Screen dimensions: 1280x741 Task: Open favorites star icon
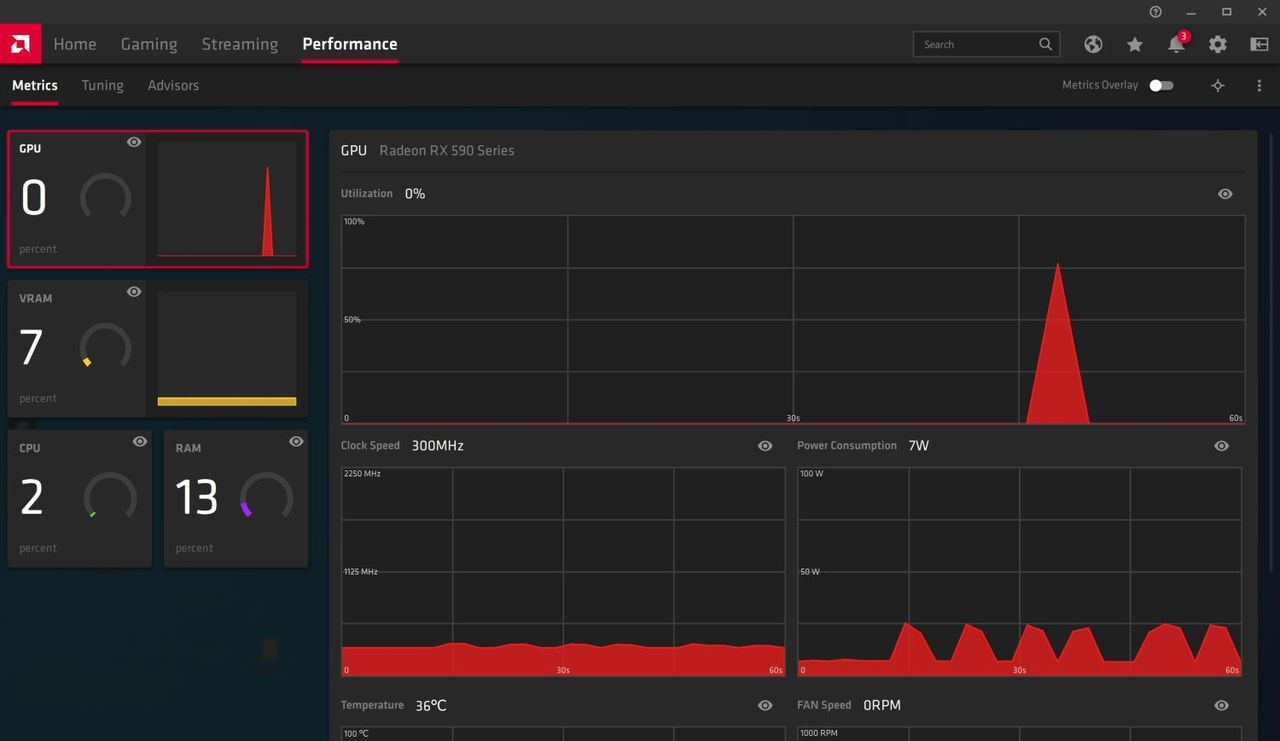pos(1135,44)
